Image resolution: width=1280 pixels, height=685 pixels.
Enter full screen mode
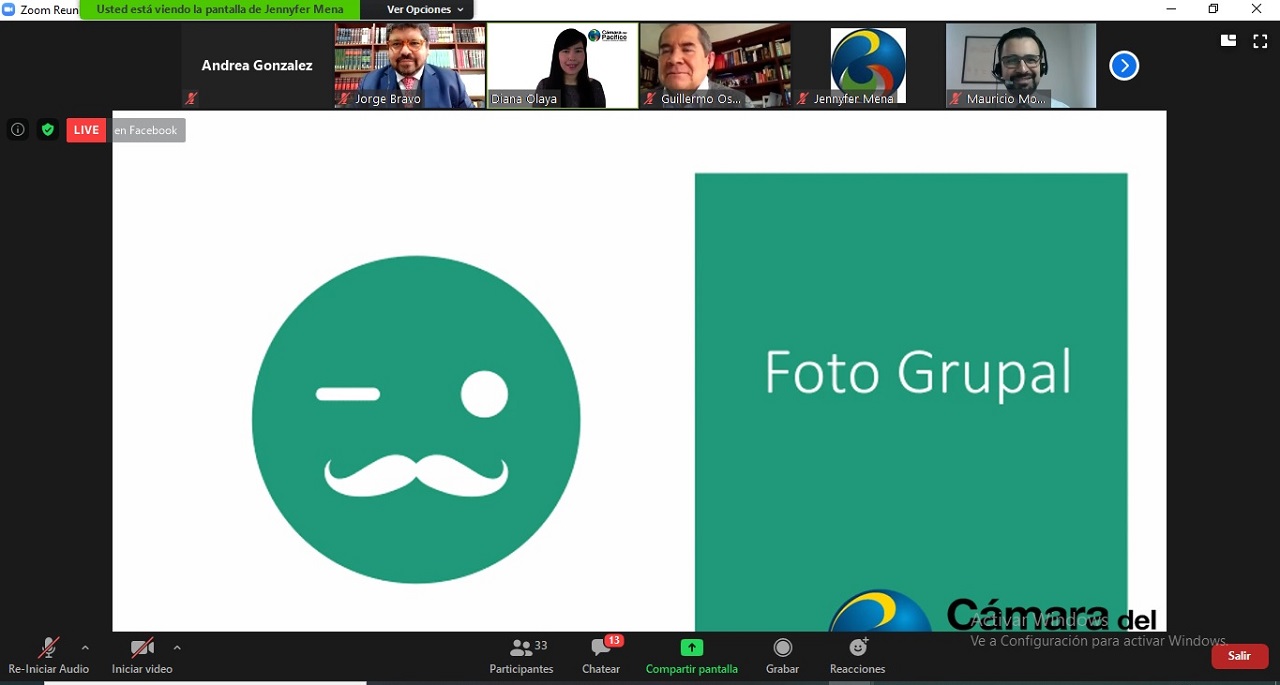point(1260,41)
